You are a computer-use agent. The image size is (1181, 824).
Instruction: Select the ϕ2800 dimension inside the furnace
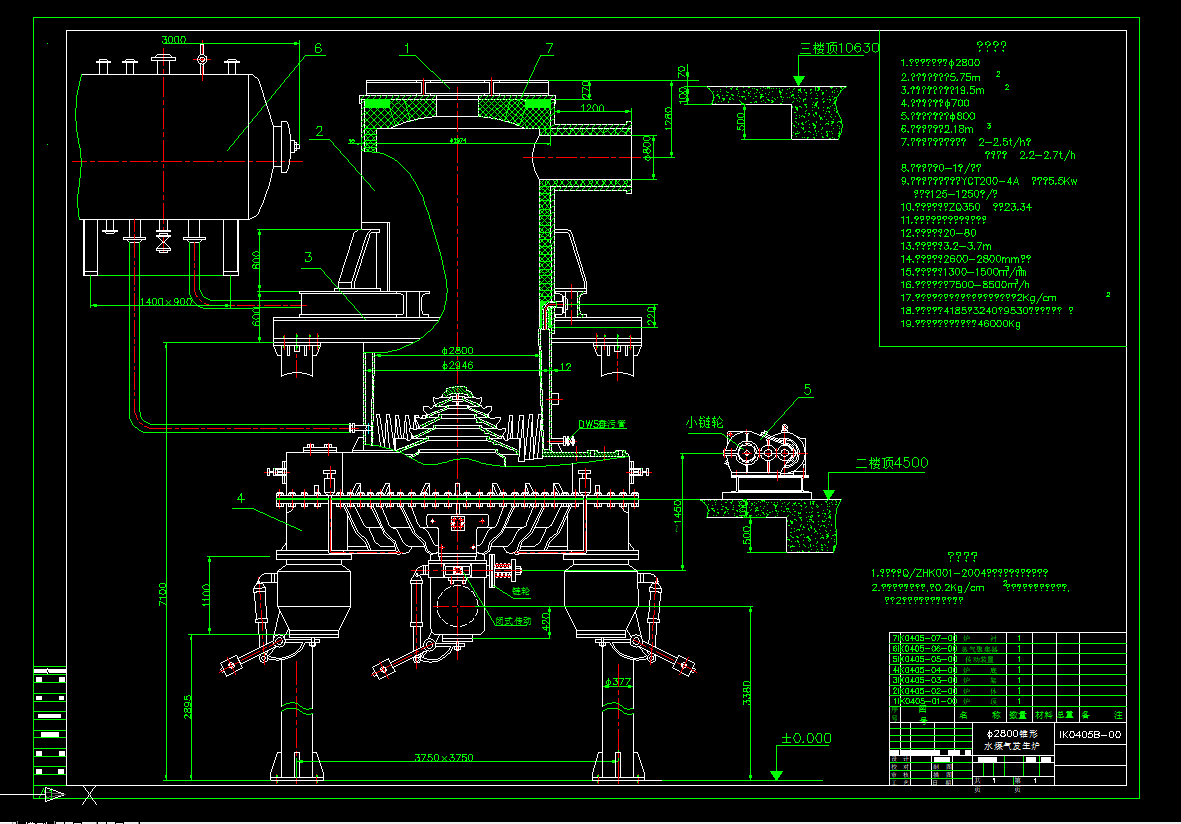pos(457,350)
